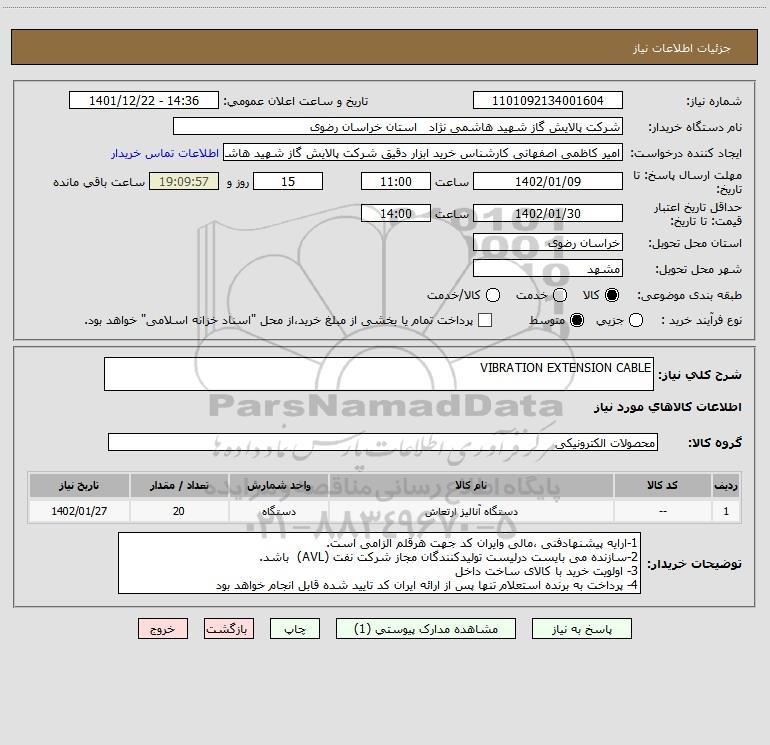The width and height of the screenshot is (770, 745).
Task: Click the تعداد / مقدار column header
Action: tap(179, 486)
